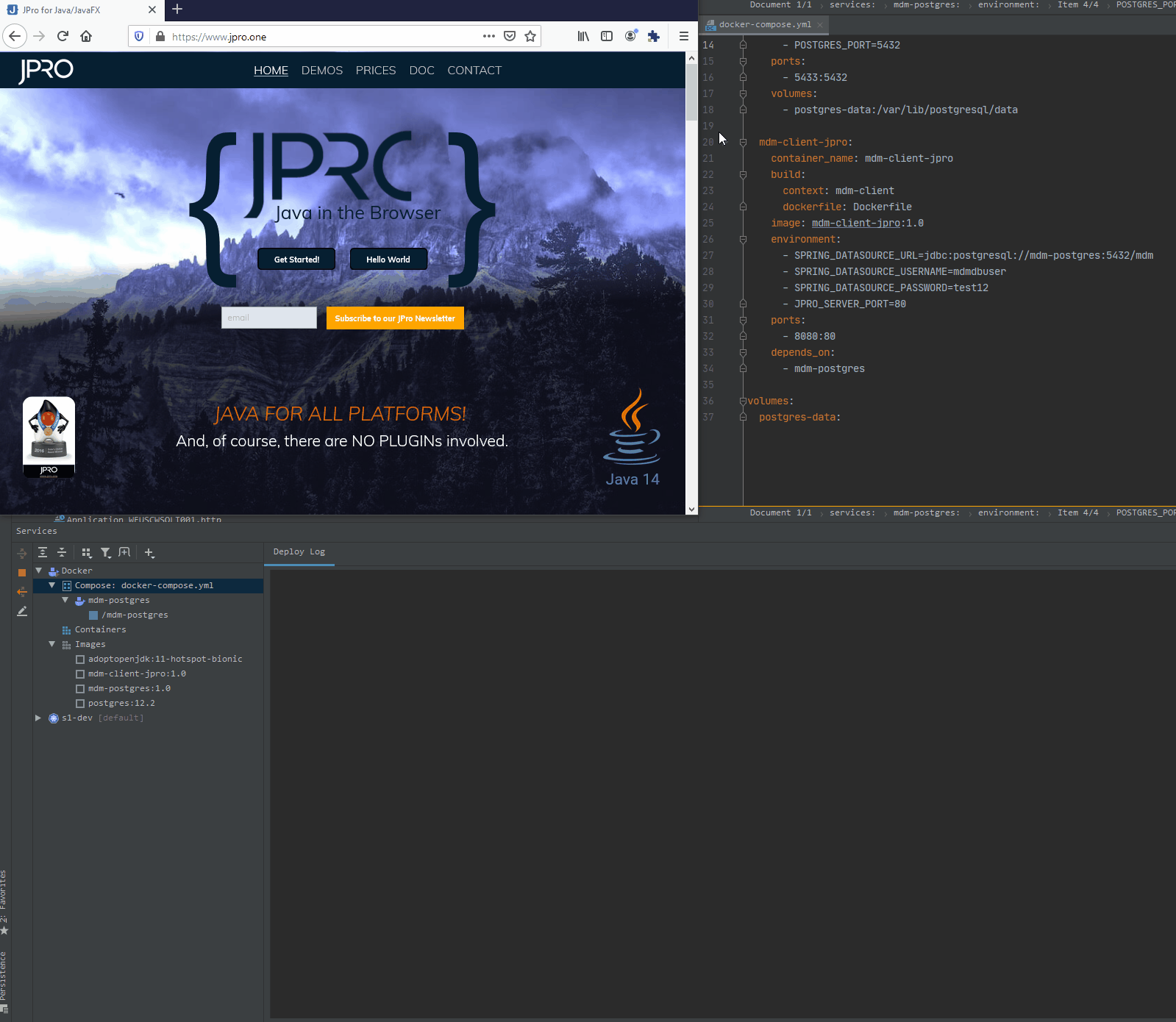Viewport: 1176px width, 1022px height.
Task: Click the Hello World button
Action: [388, 259]
